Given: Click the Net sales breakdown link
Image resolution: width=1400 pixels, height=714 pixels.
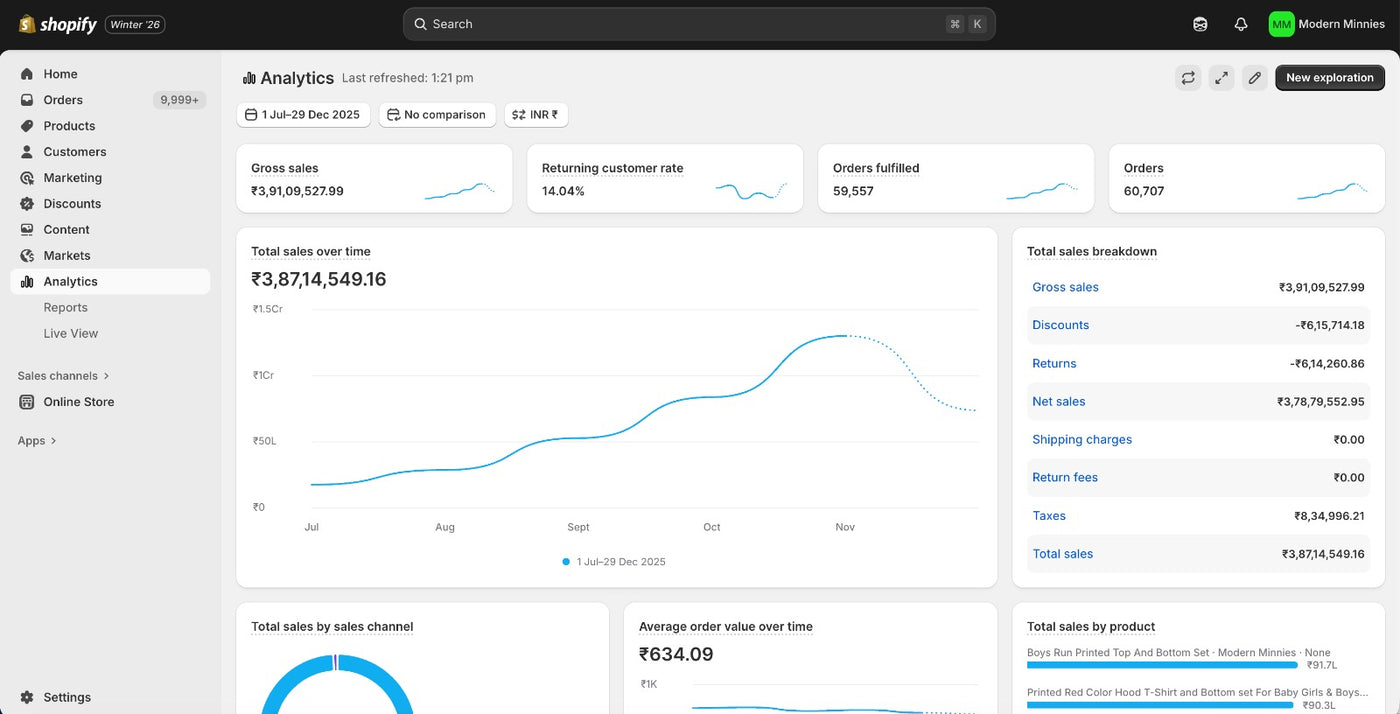Looking at the screenshot, I should coord(1059,401).
